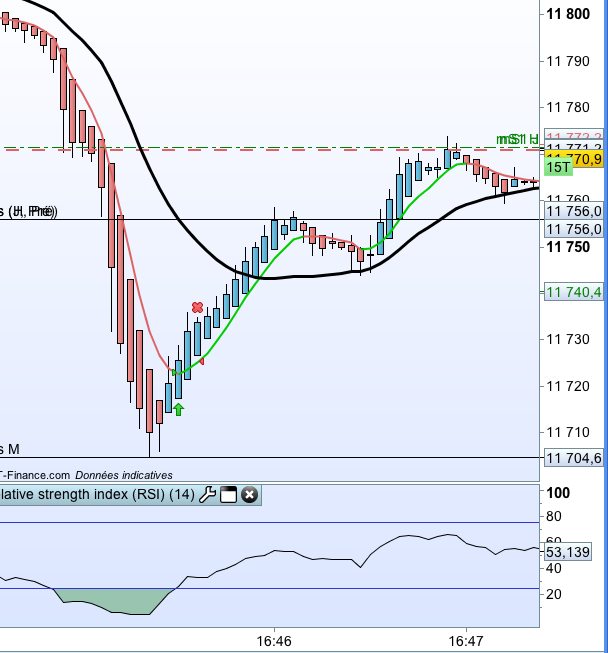Viewport: 608px width, 653px height.
Task: Open RSI indicator settings wrench icon
Action: pos(207,495)
